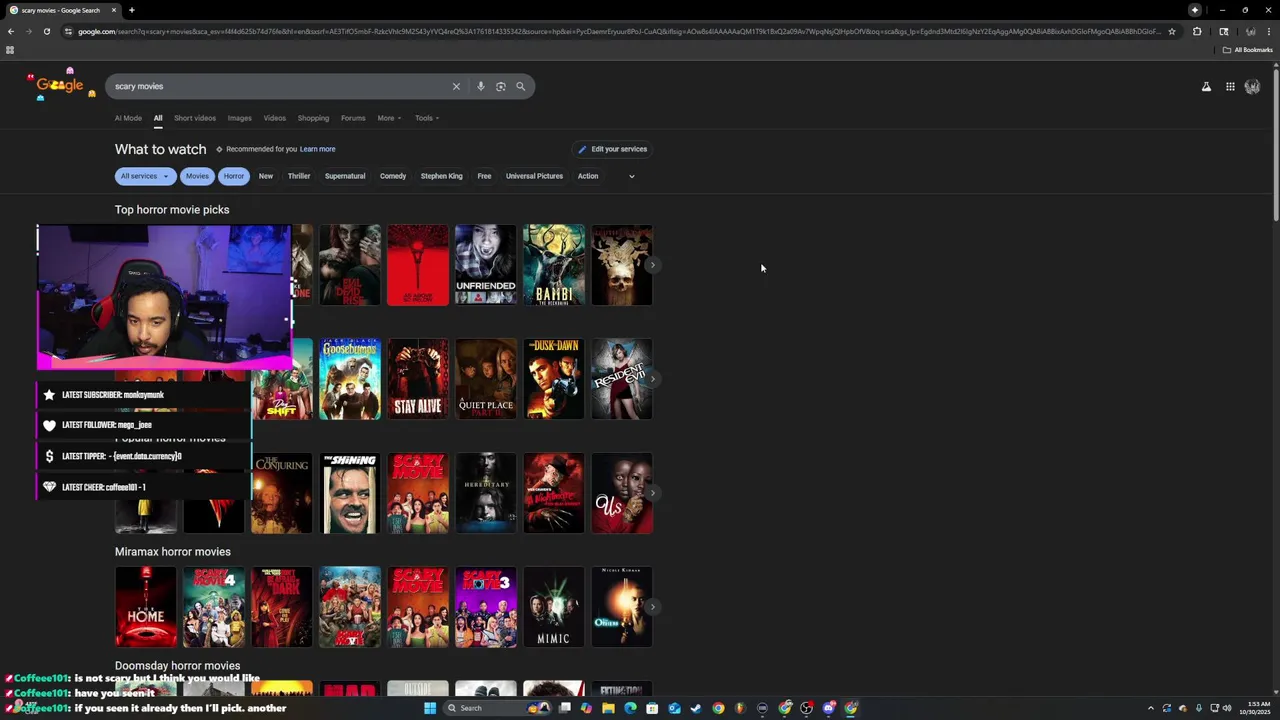
Task: Open Microsoft Store from the taskbar
Action: 652,708
